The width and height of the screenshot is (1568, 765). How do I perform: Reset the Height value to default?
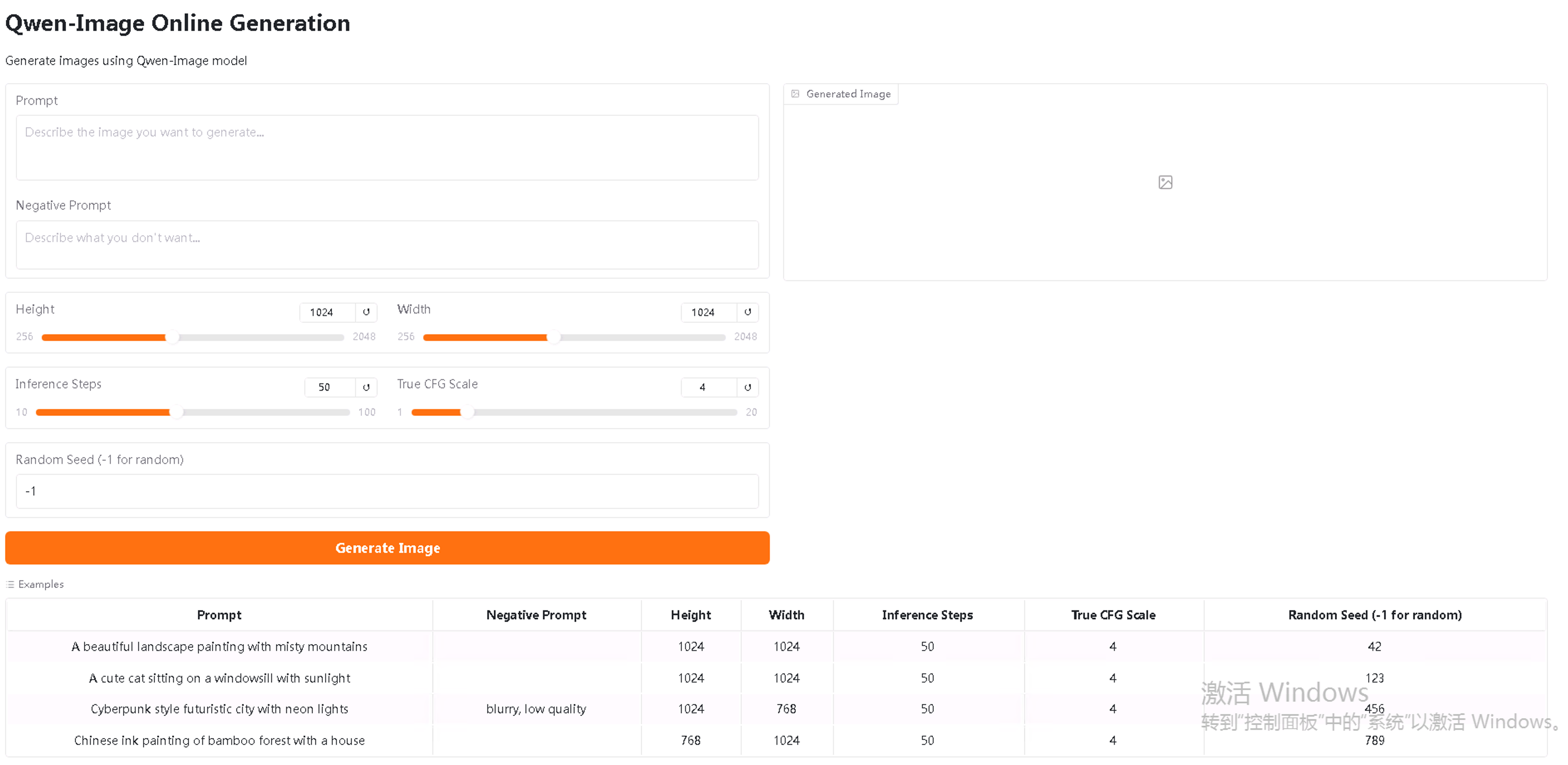click(x=366, y=312)
